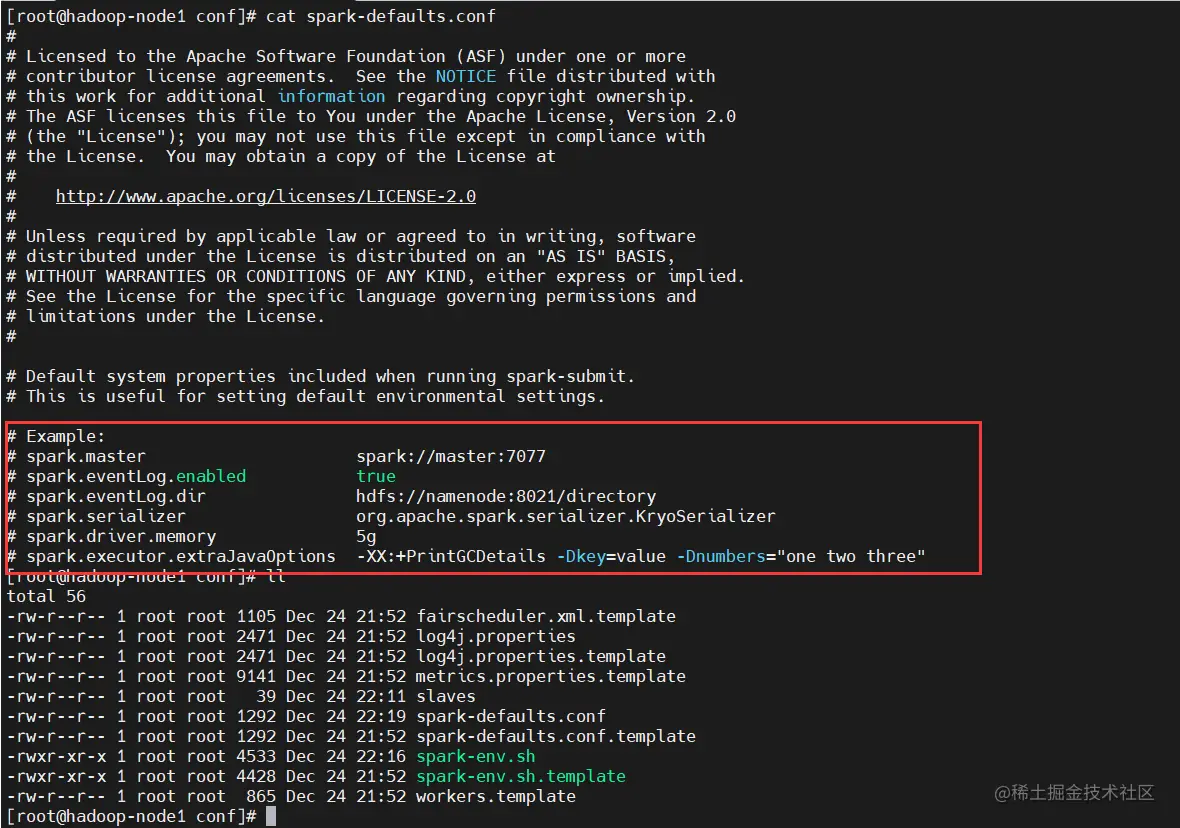1180x828 pixels.
Task: Click green spark-env.sh file name
Action: pos(476,756)
